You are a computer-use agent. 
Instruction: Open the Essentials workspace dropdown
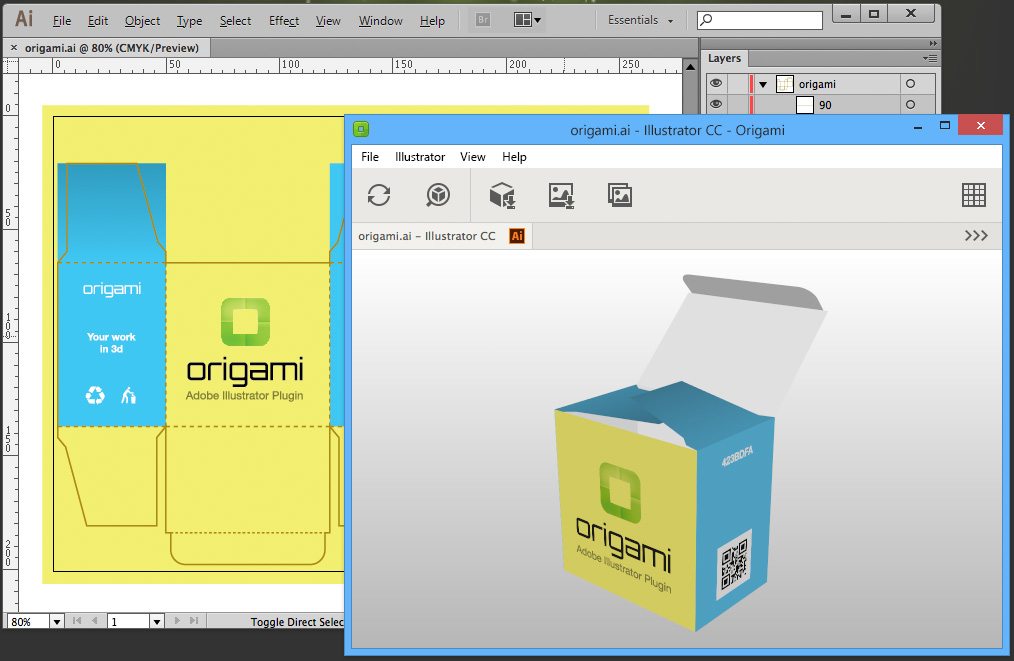(x=640, y=20)
